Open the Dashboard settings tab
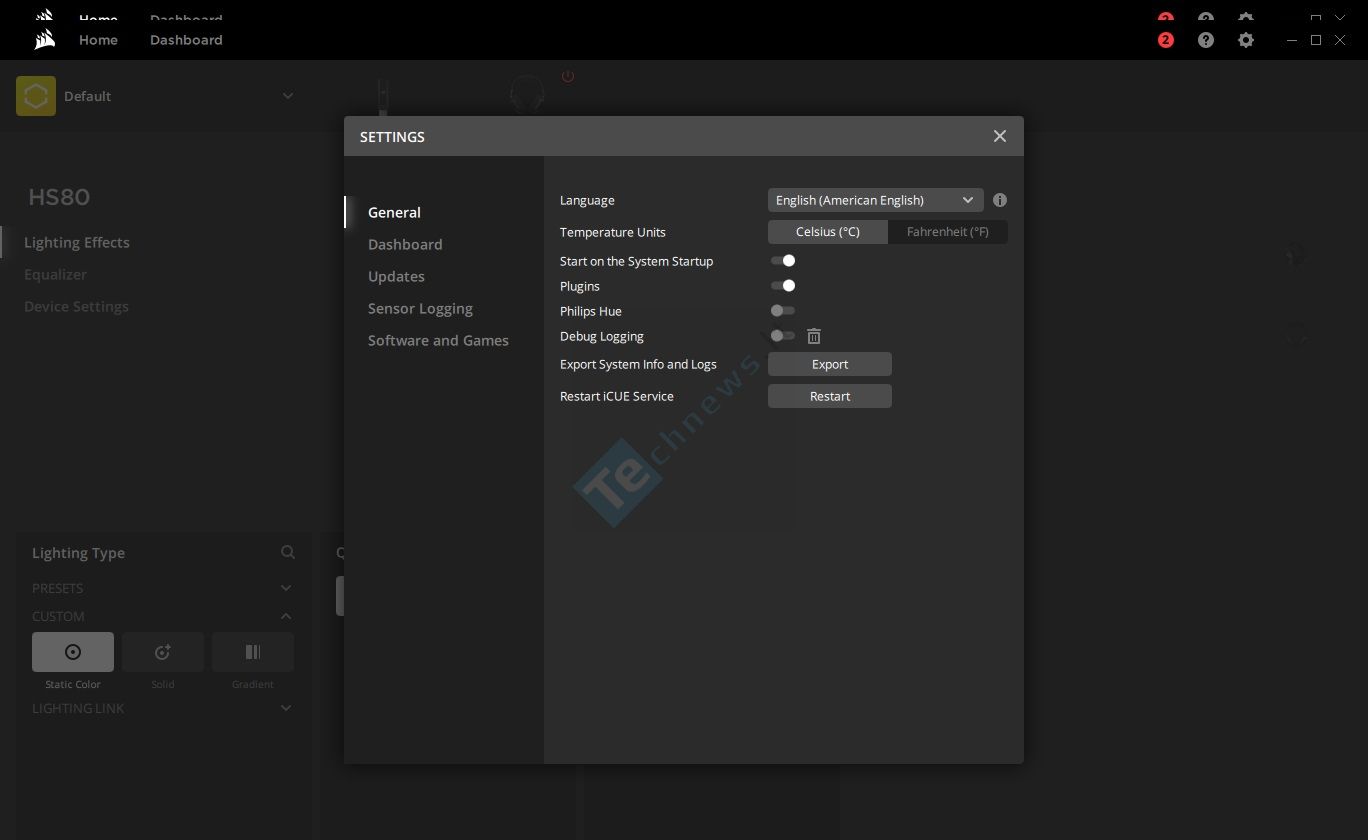The width and height of the screenshot is (1368, 840). (405, 244)
